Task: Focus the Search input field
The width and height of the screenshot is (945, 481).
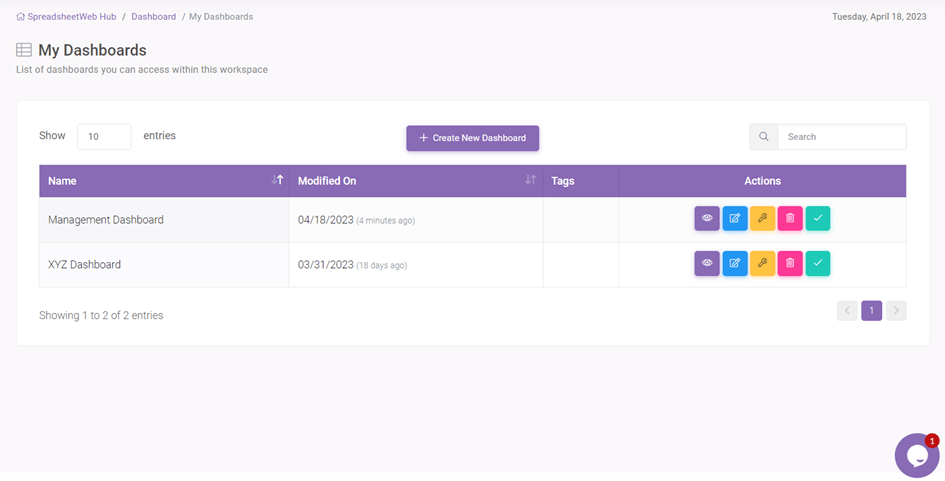Action: 842,137
